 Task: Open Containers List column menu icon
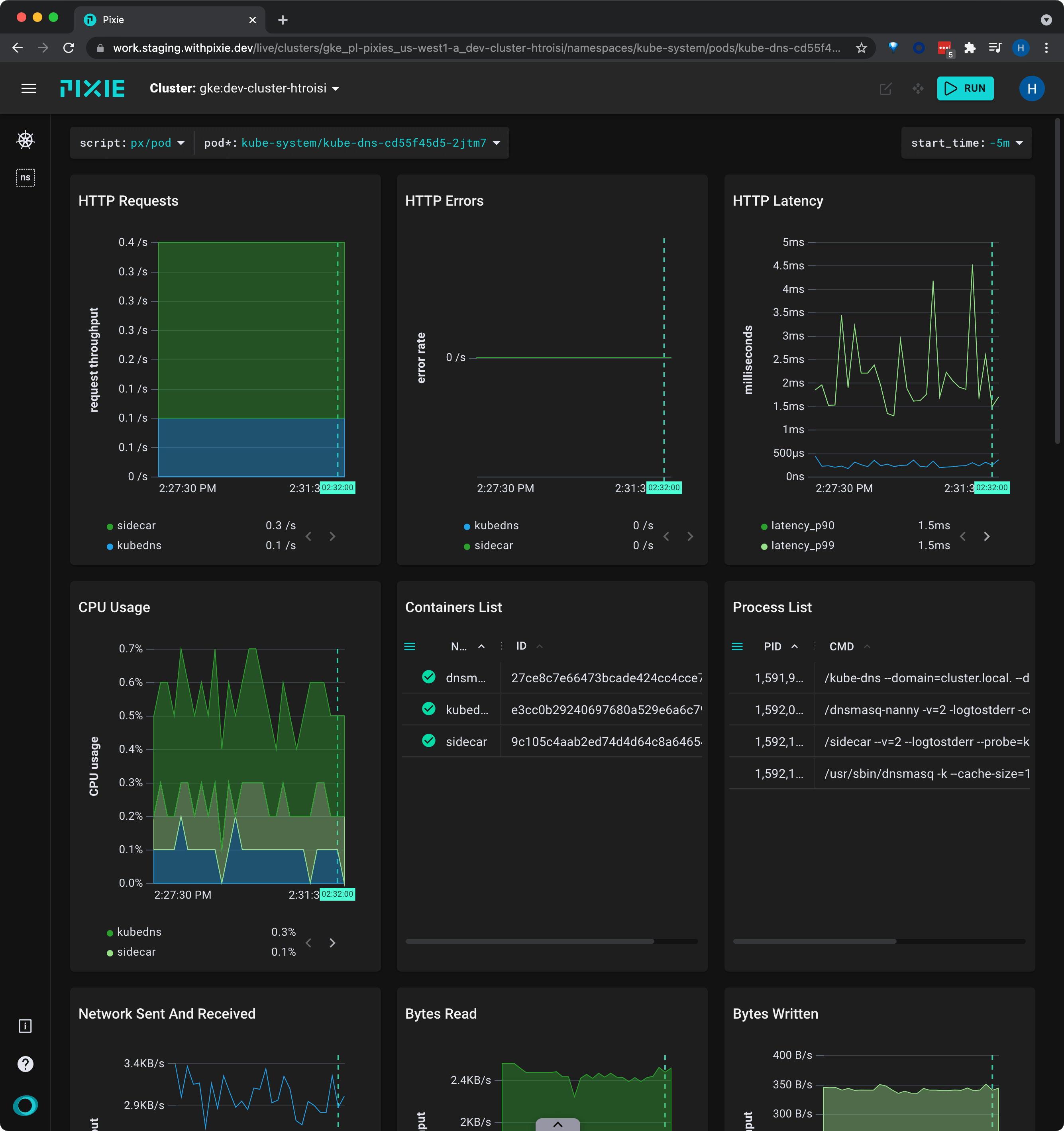tap(410, 646)
